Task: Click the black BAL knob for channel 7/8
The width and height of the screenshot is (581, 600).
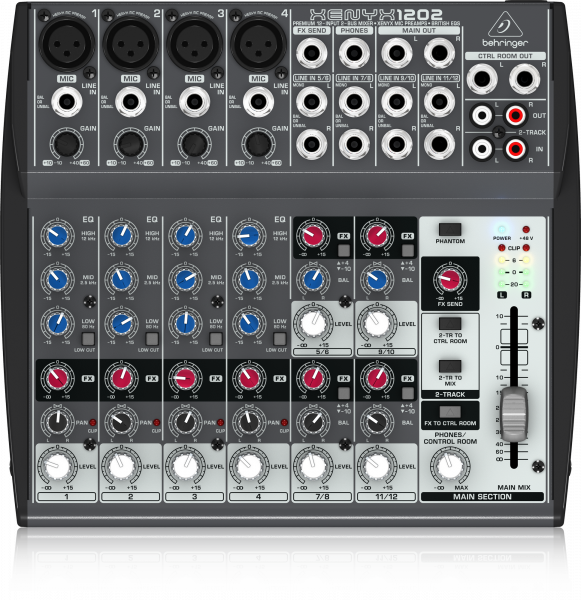Action: (x=313, y=422)
